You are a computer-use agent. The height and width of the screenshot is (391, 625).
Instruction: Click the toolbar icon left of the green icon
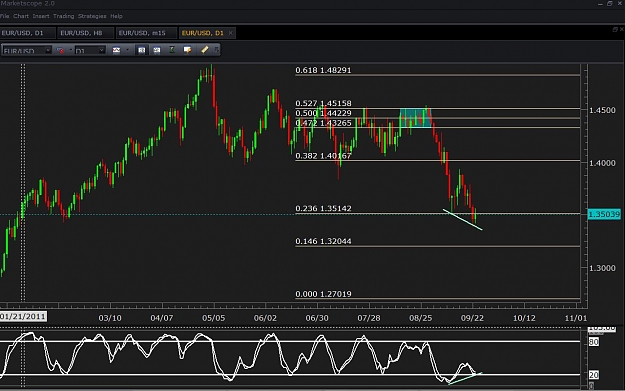coord(157,50)
